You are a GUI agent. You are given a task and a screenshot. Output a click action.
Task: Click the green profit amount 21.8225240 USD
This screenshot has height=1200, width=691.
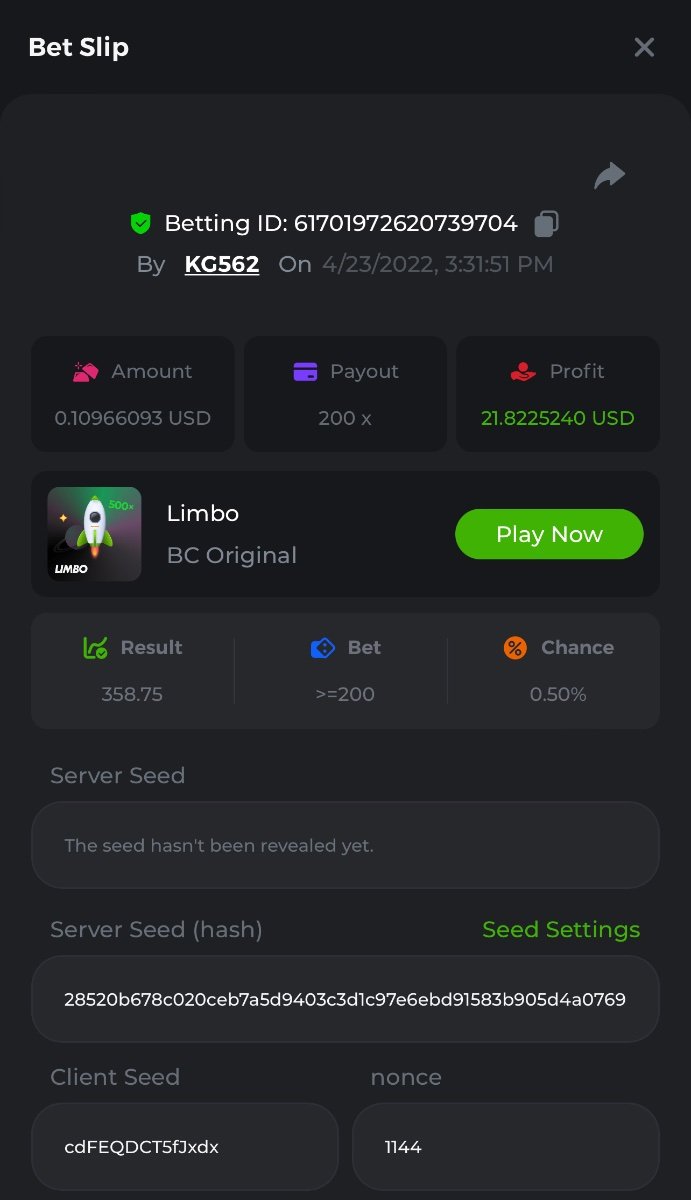coord(558,418)
